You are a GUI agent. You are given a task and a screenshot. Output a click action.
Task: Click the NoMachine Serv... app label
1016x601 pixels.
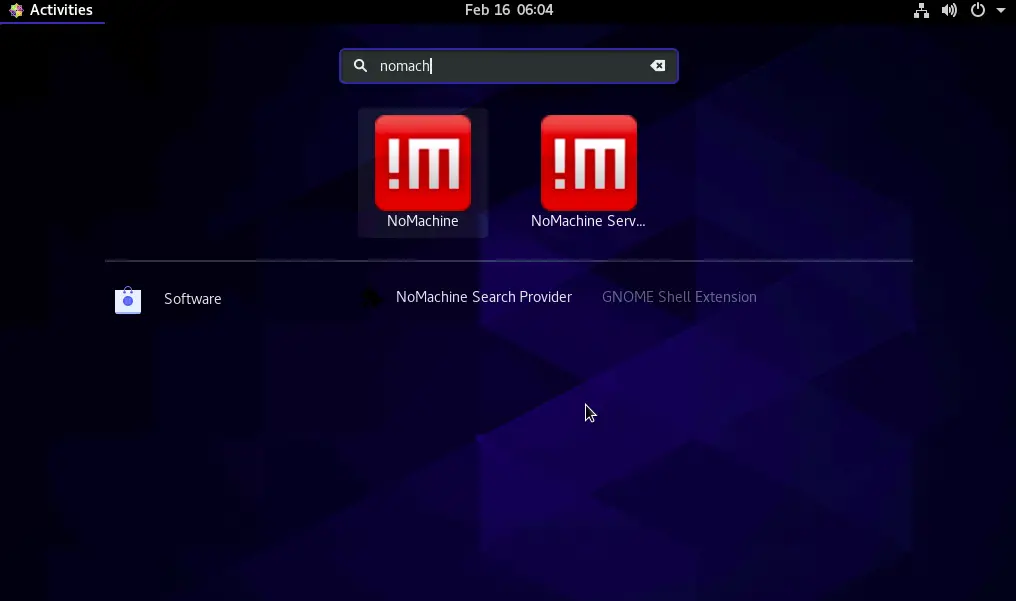(x=588, y=221)
